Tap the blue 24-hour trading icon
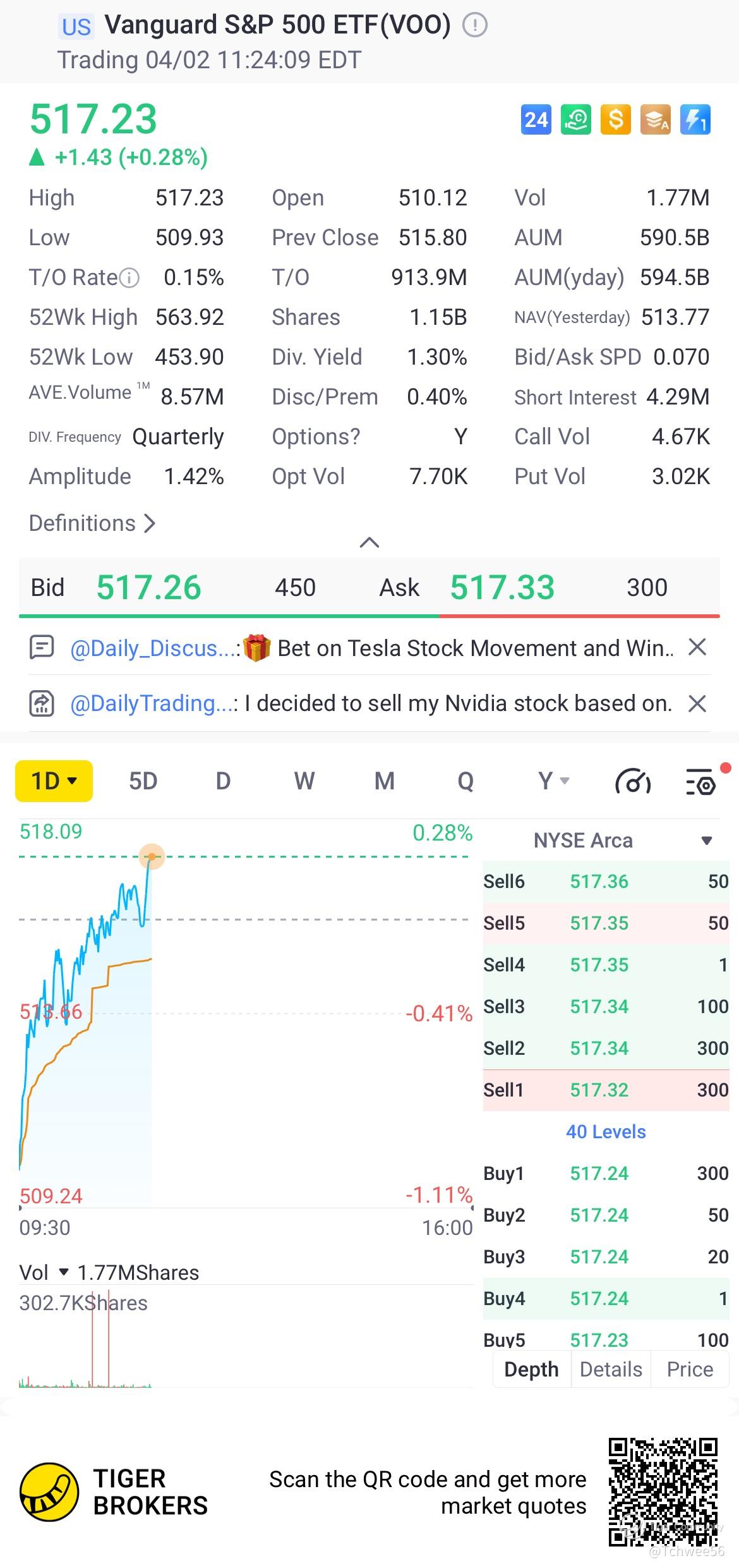 pyautogui.click(x=536, y=119)
